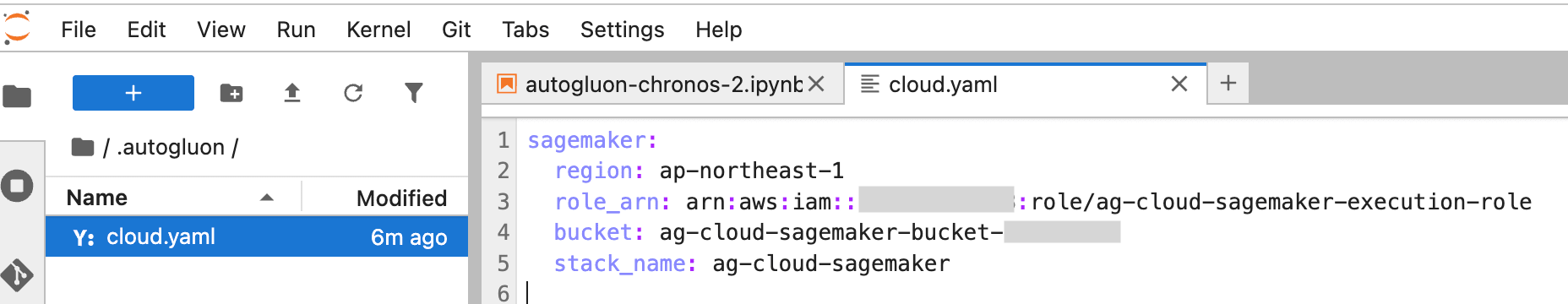The height and width of the screenshot is (304, 1568).
Task: Open the Edit menu
Action: [146, 30]
